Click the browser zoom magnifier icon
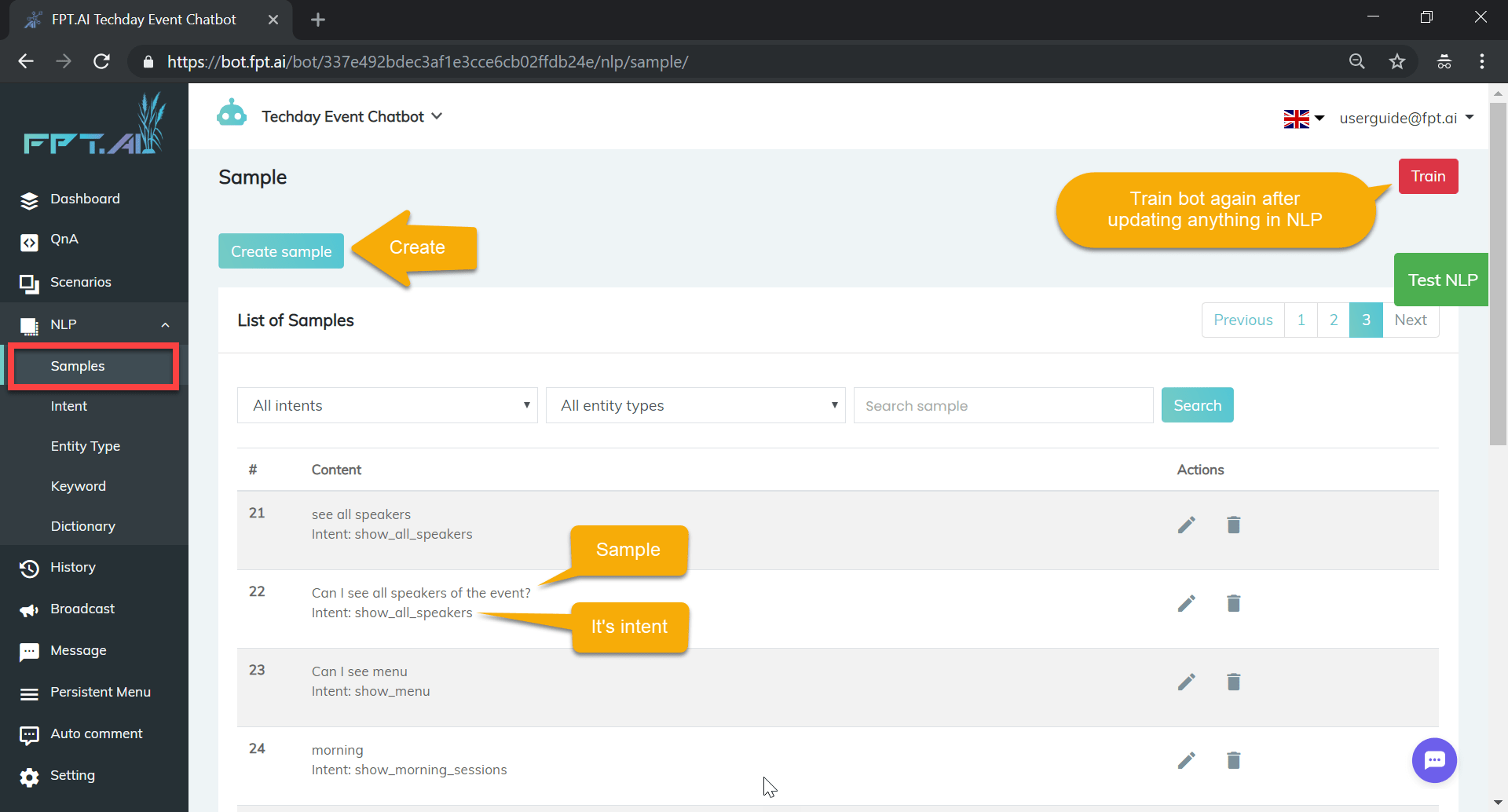This screenshot has width=1508, height=812. [x=1356, y=61]
